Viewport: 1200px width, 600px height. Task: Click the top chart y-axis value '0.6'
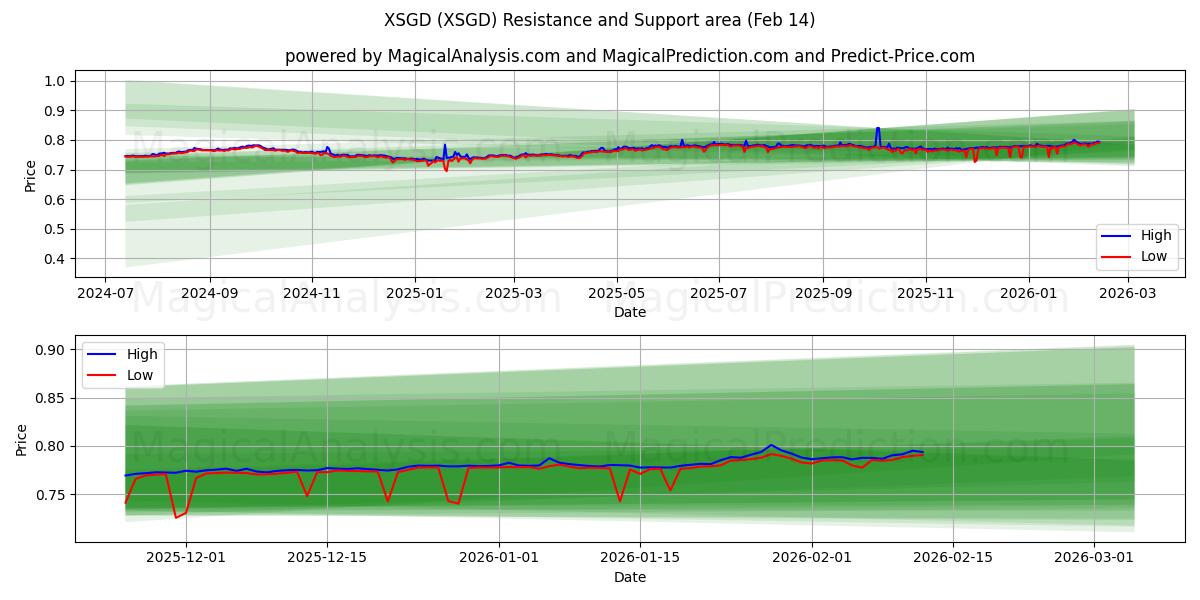(55, 200)
